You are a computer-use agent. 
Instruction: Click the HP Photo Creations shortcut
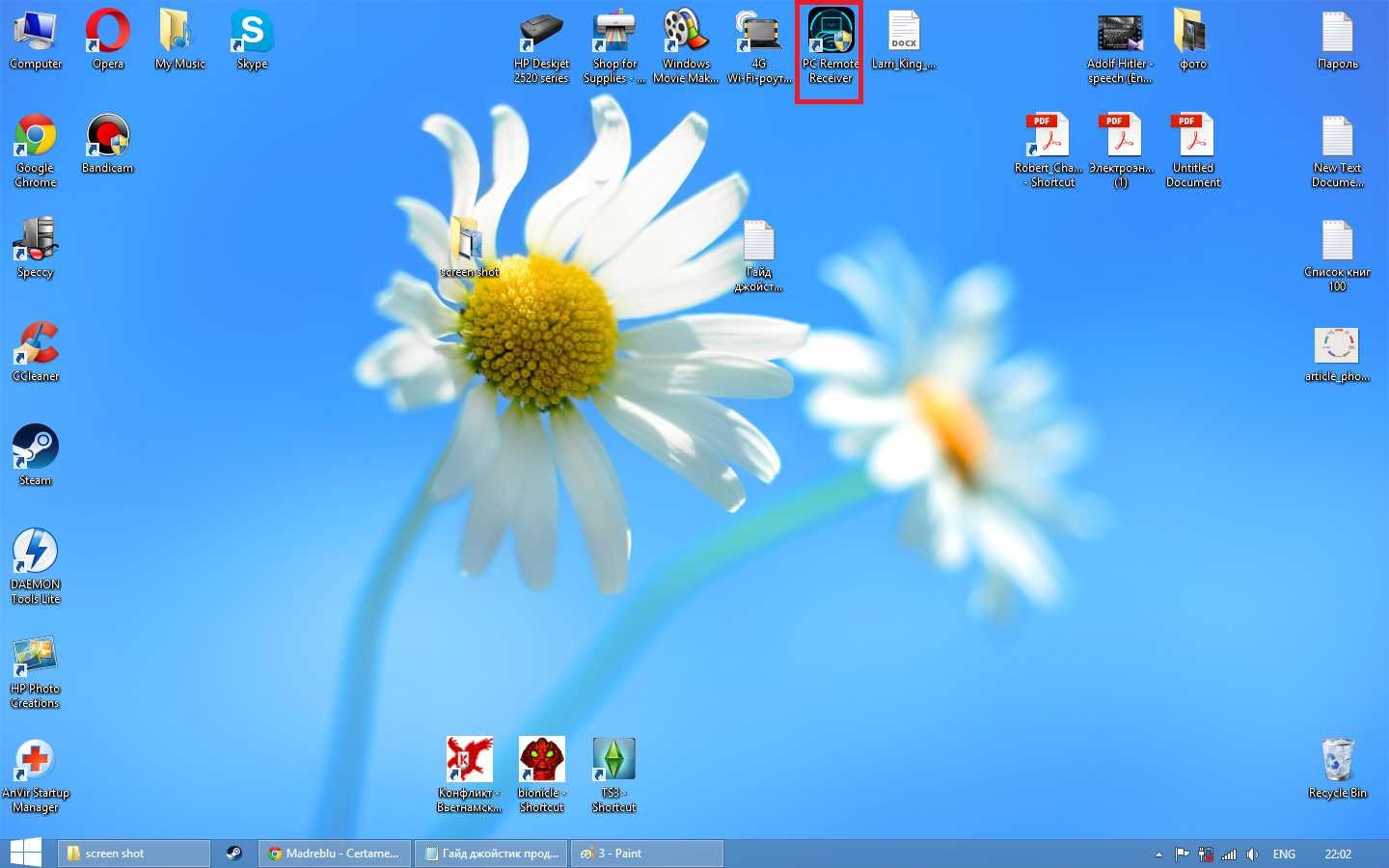pyautogui.click(x=36, y=672)
